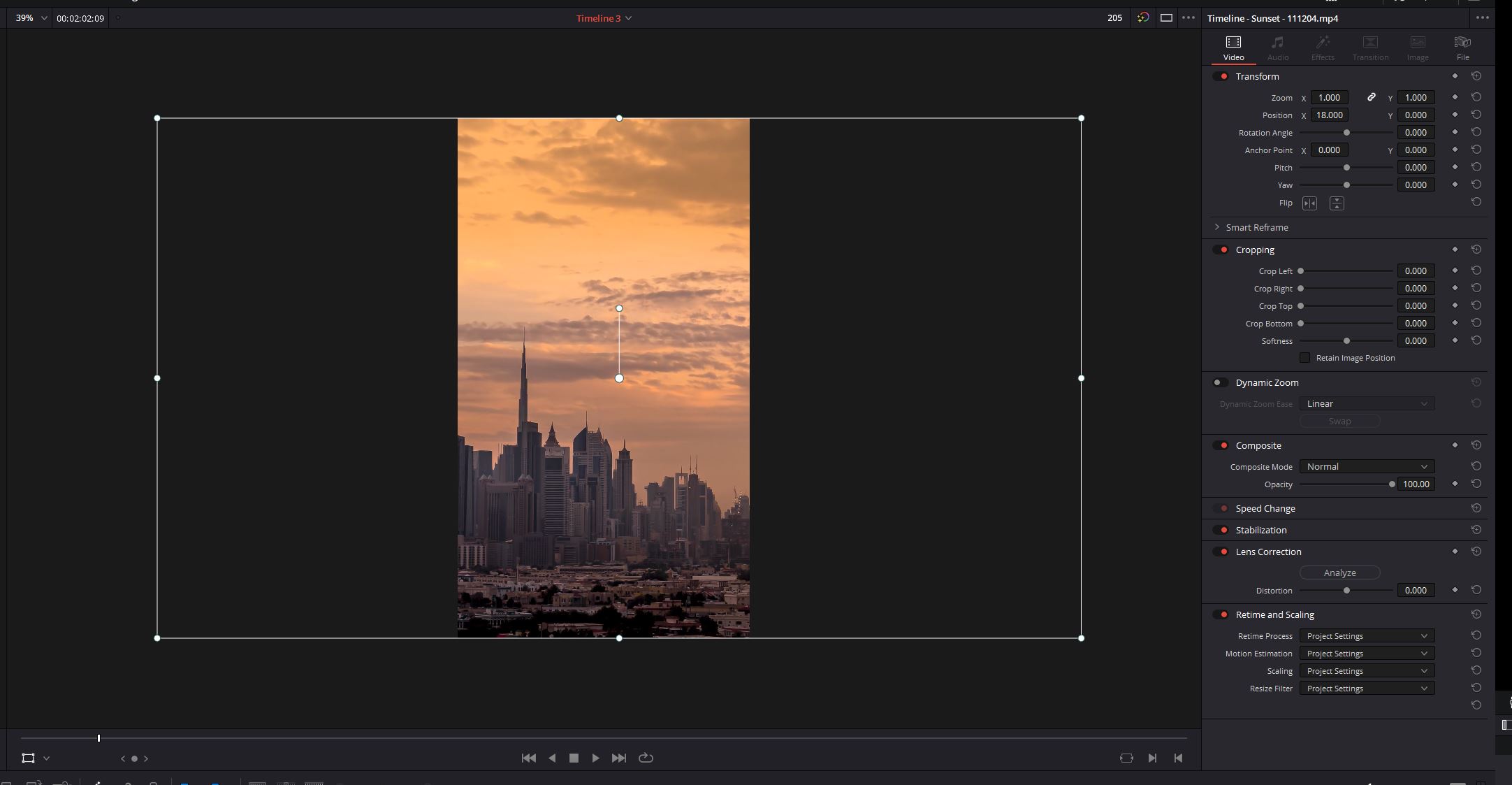Click the Swap button under Dynamic Zoom
Image resolution: width=1512 pixels, height=785 pixels.
[1339, 421]
